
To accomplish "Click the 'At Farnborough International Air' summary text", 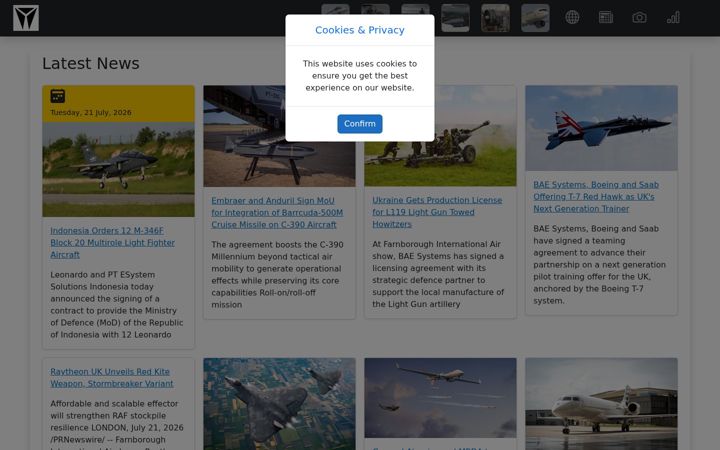I will (x=438, y=274).
